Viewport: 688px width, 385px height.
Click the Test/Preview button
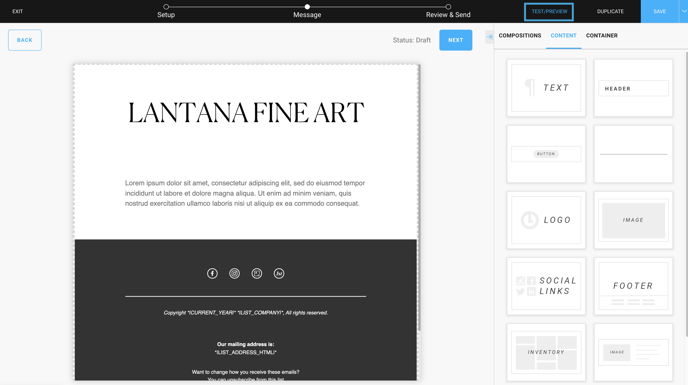pyautogui.click(x=549, y=12)
